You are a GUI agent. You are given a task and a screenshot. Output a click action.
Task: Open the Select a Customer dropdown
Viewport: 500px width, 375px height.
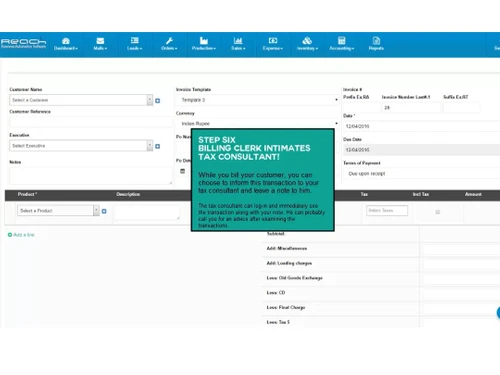81,100
